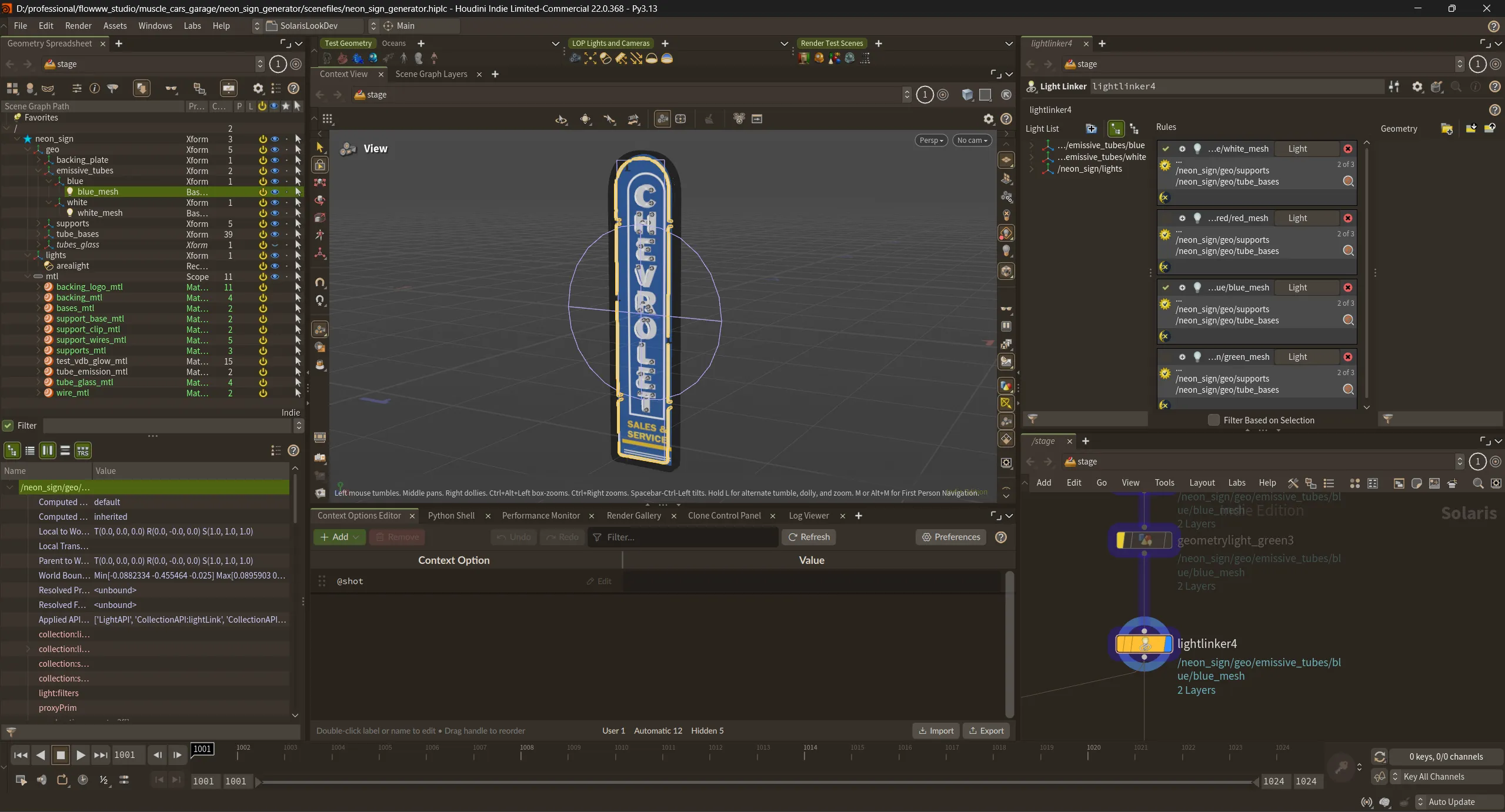Toggle visibility eye for tube_bases
The width and height of the screenshot is (1505, 812).
coord(275,234)
